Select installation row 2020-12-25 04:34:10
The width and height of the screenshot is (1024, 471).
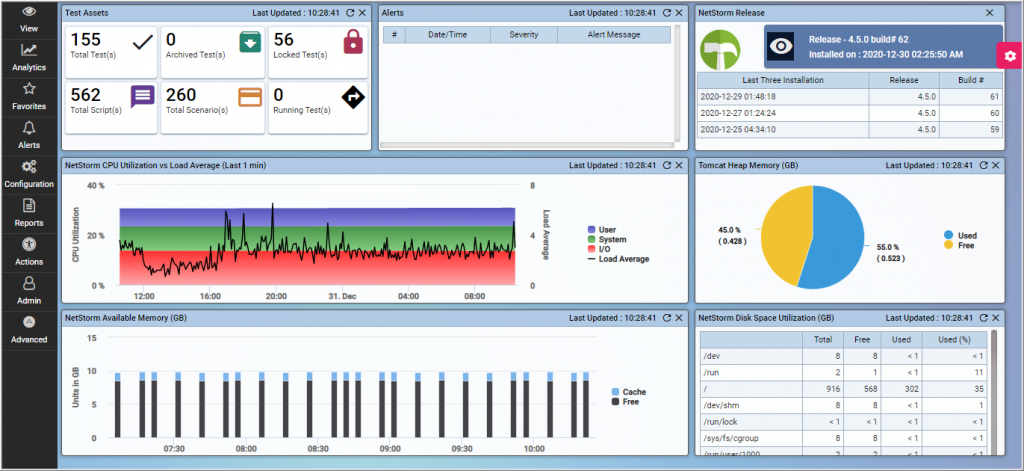[x=850, y=129]
